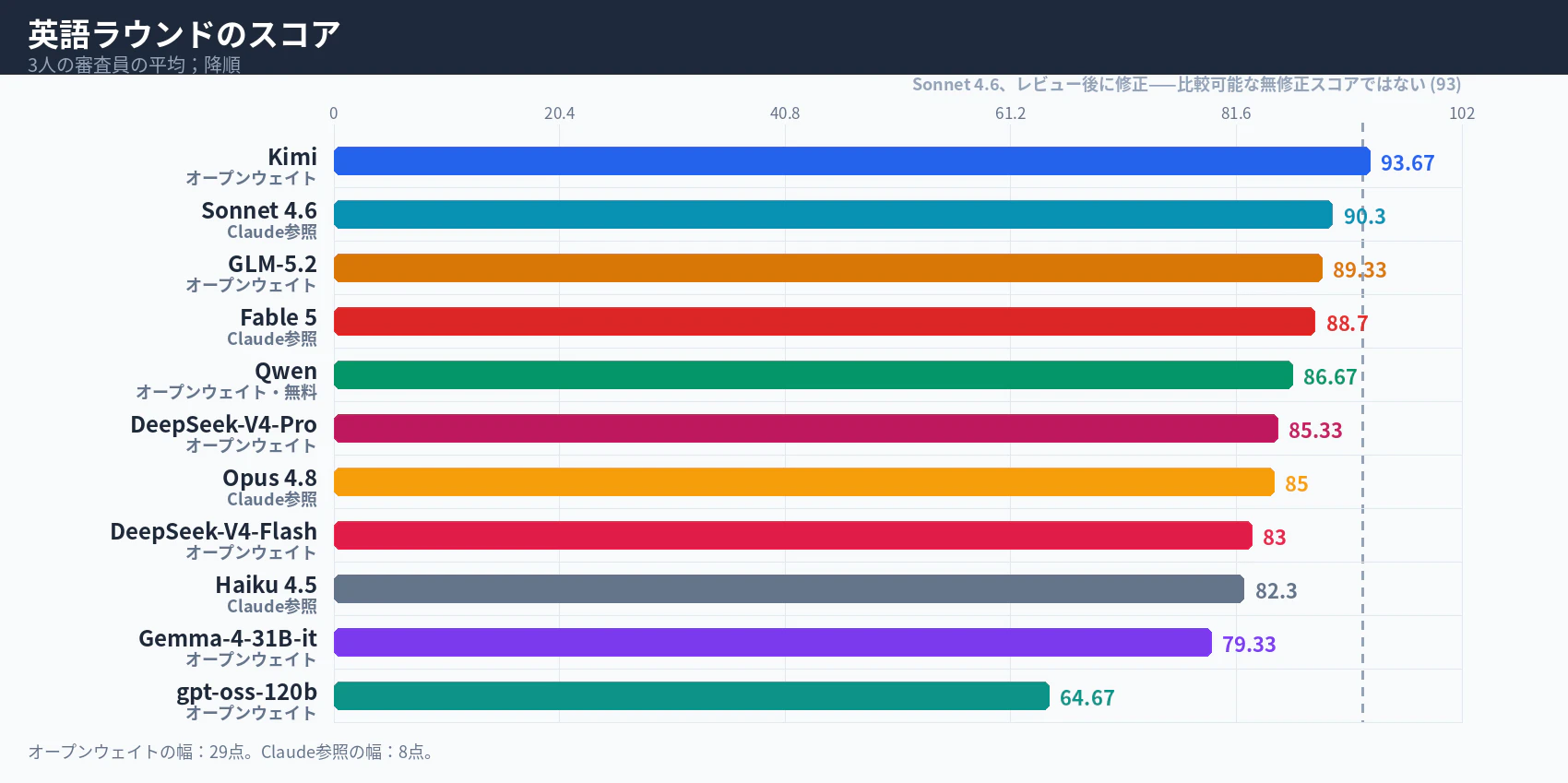Click the axis tick label 61.2
1568x783 pixels.
pyautogui.click(x=1010, y=113)
